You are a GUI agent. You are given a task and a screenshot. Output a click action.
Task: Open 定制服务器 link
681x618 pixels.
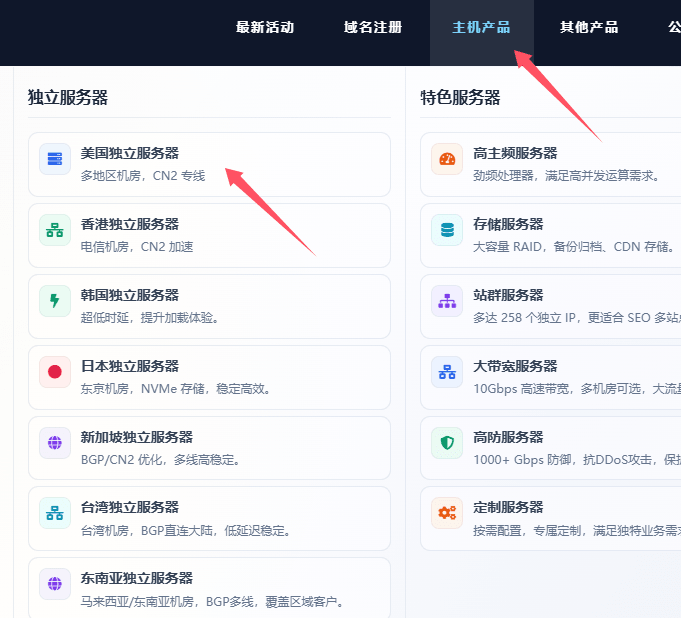[x=508, y=507]
